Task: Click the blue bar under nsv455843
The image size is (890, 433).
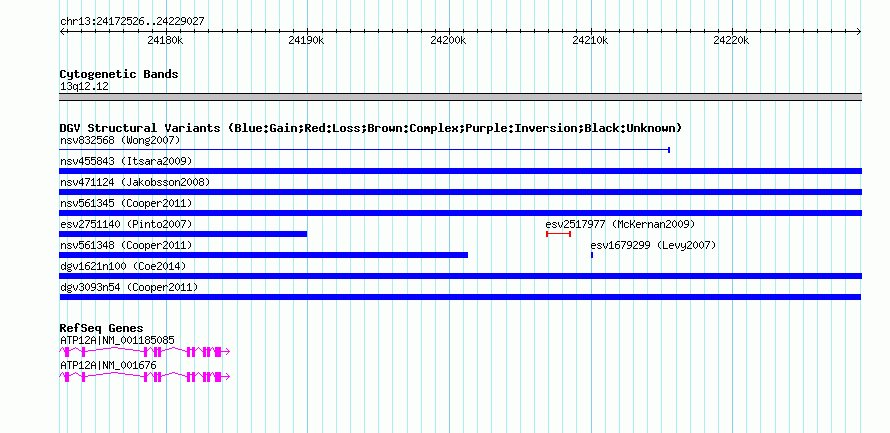Action: 460,171
